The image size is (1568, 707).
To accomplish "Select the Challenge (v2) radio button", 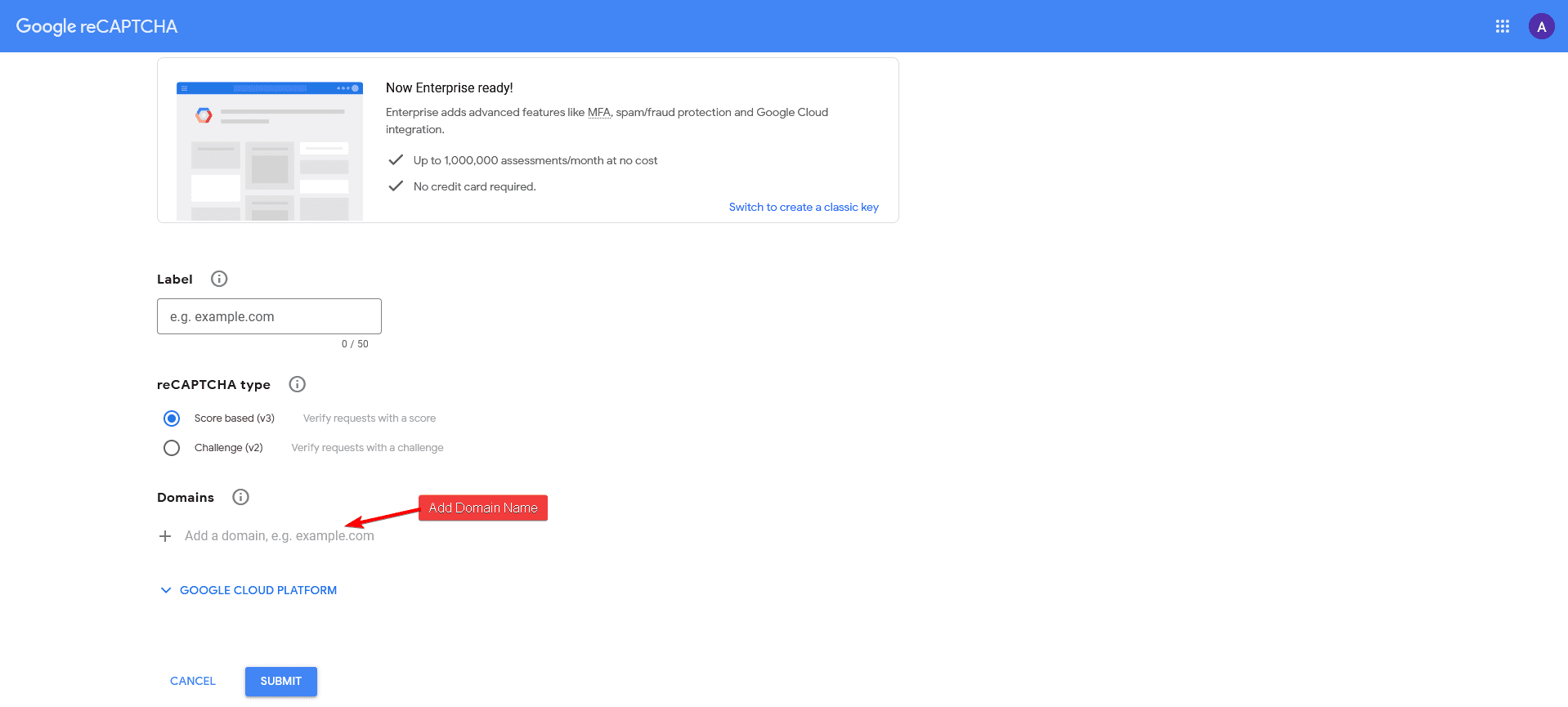I will [x=171, y=447].
